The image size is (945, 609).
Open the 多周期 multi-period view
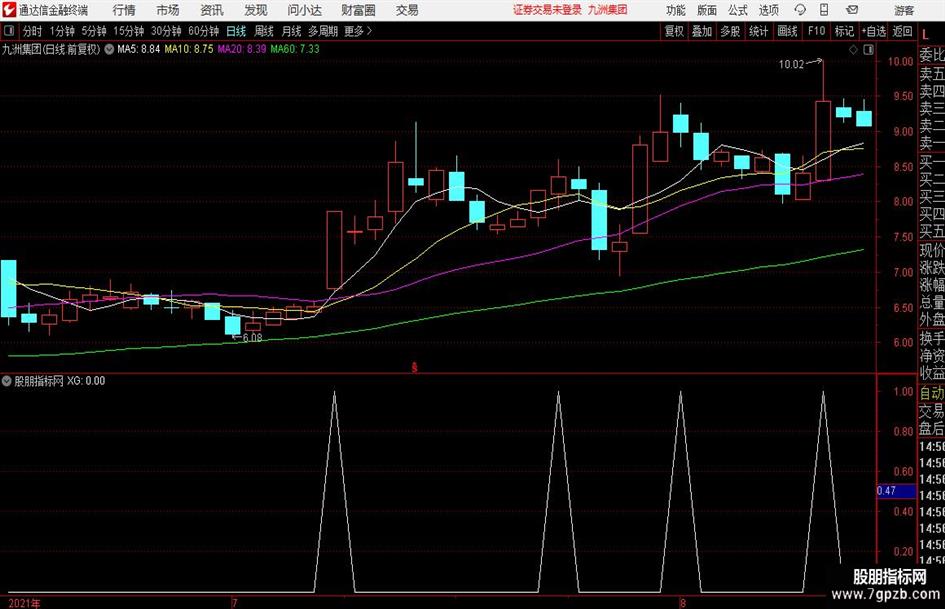(323, 31)
